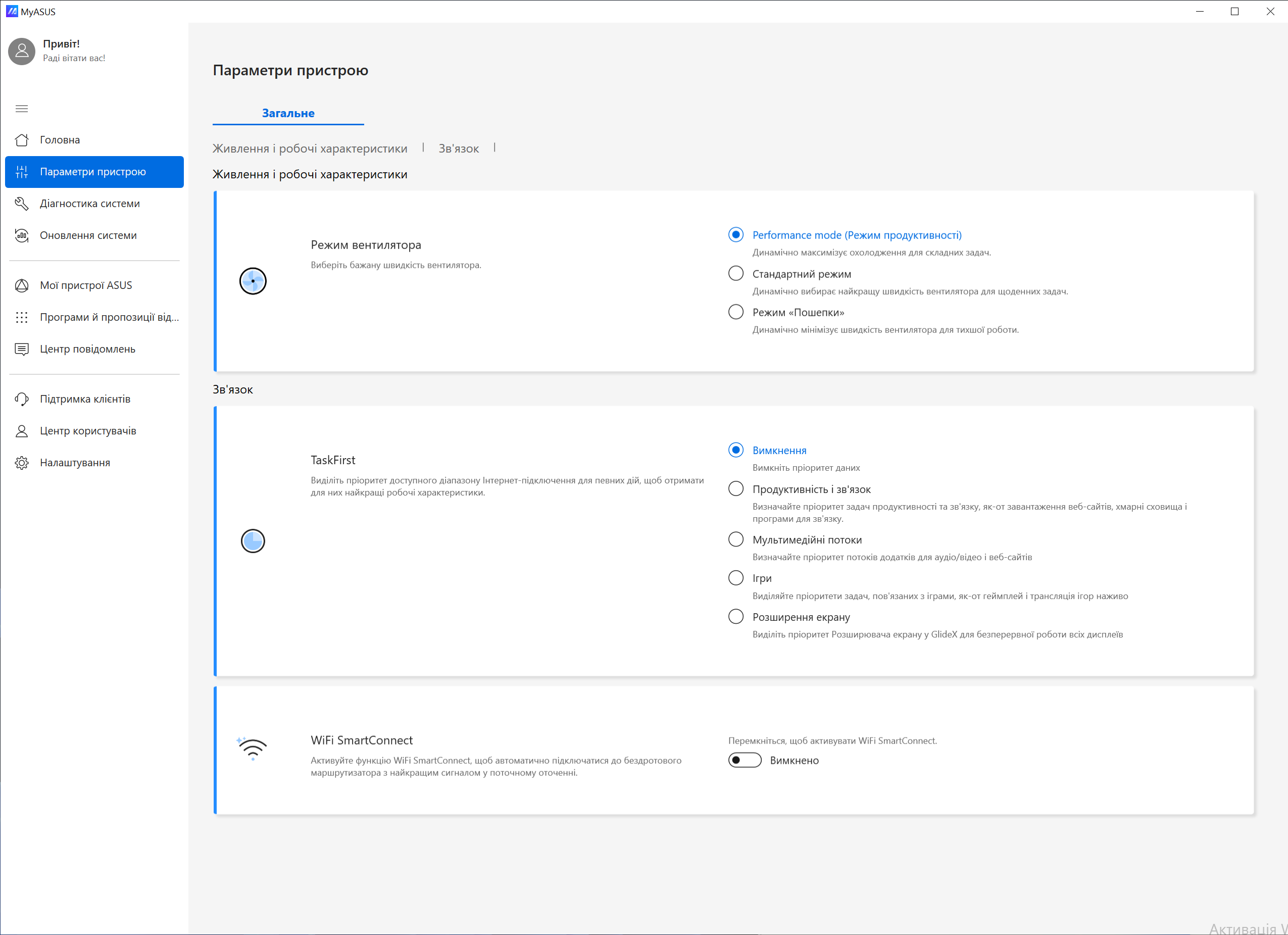Click the TaskFirst heading

[333, 460]
